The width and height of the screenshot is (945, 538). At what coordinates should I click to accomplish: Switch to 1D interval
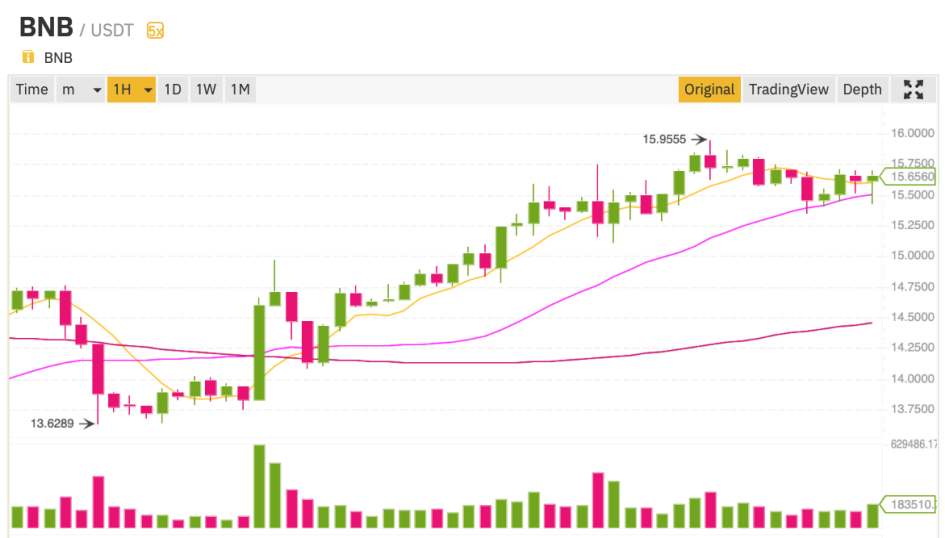pos(173,90)
